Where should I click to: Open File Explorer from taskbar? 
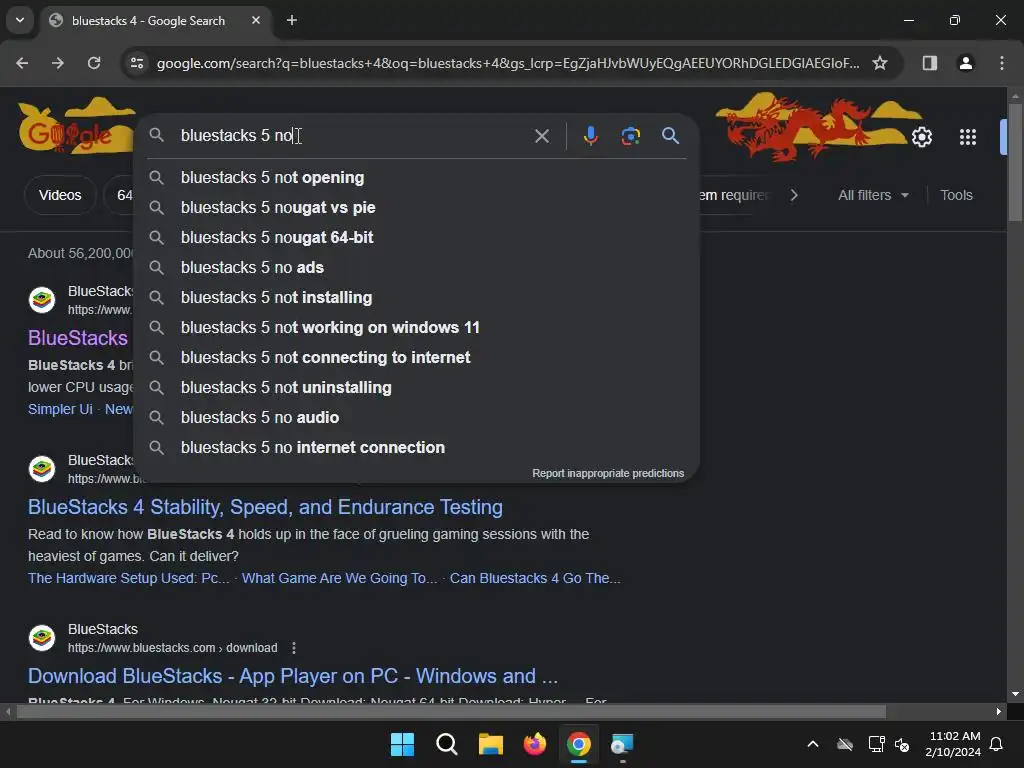(x=490, y=744)
